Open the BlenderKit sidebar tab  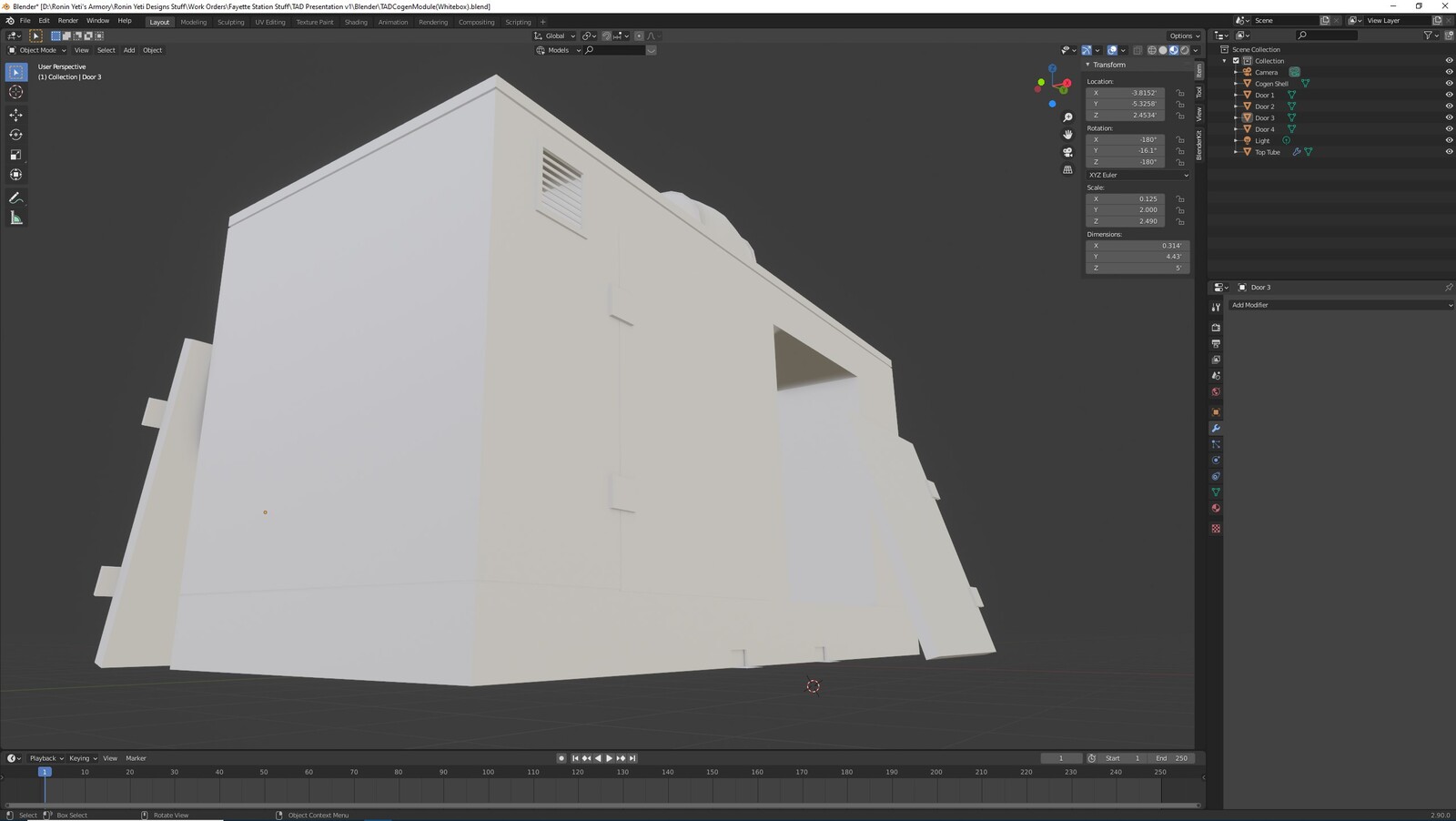[1198, 146]
